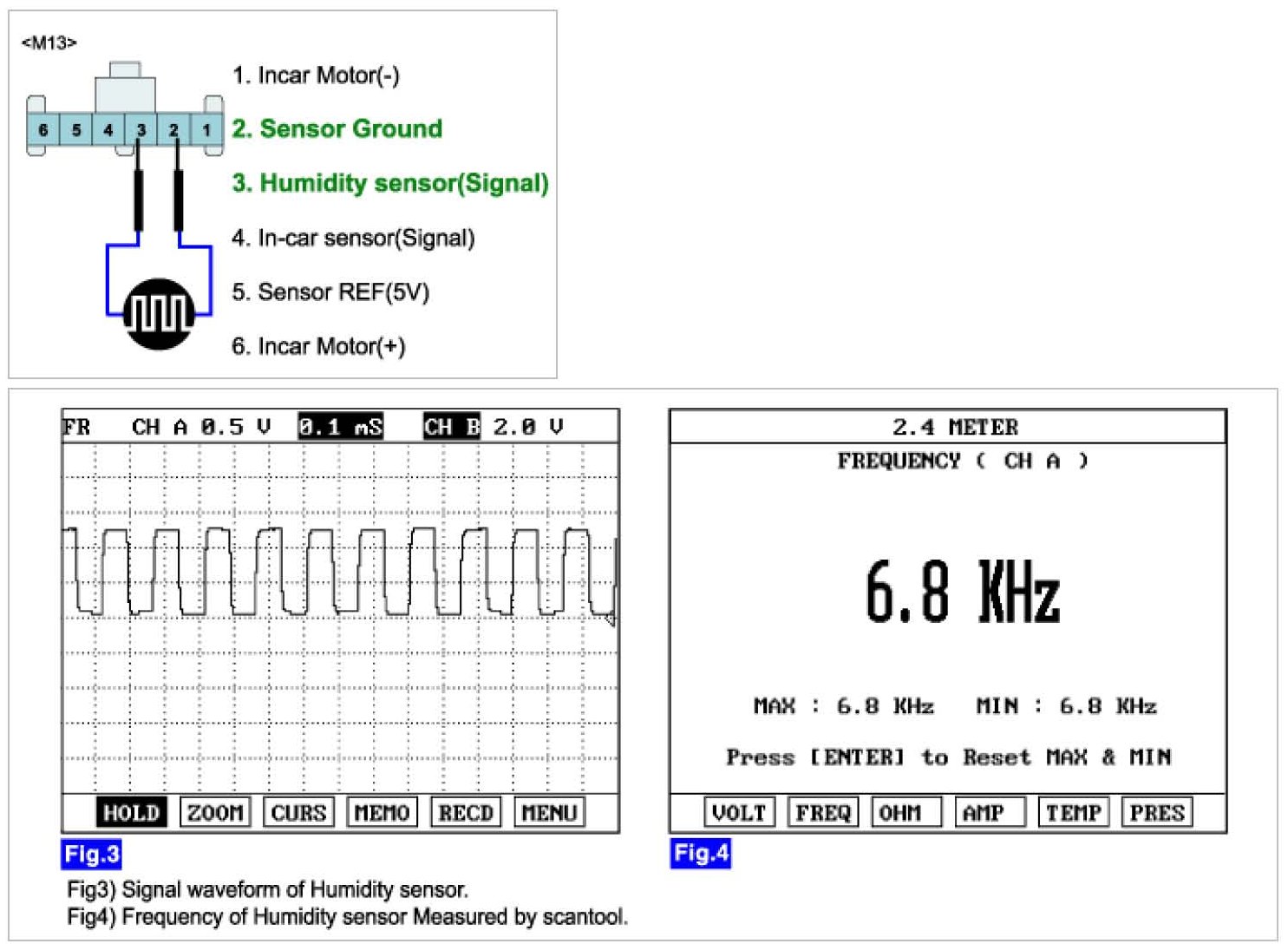Click the '3. Humidity sensor(Signal)' entry
The image size is (1288, 950).
390,183
